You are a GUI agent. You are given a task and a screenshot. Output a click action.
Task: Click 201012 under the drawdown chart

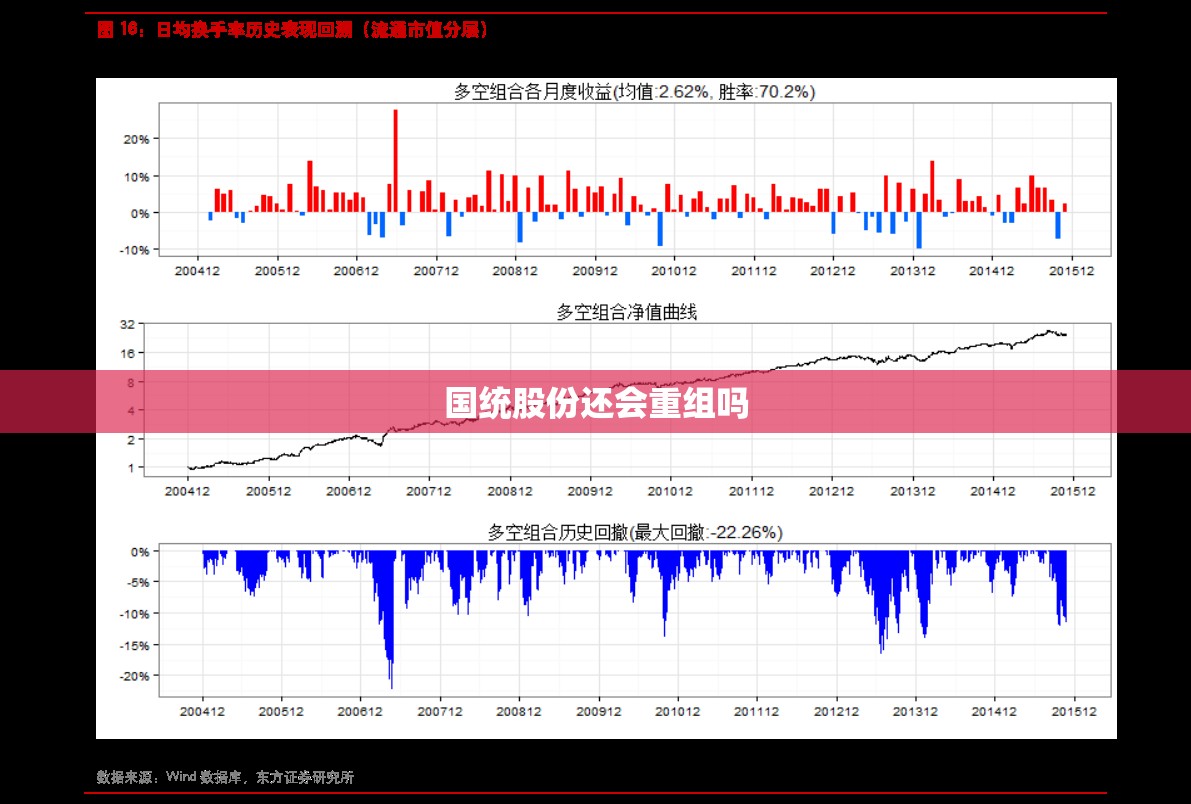click(678, 712)
